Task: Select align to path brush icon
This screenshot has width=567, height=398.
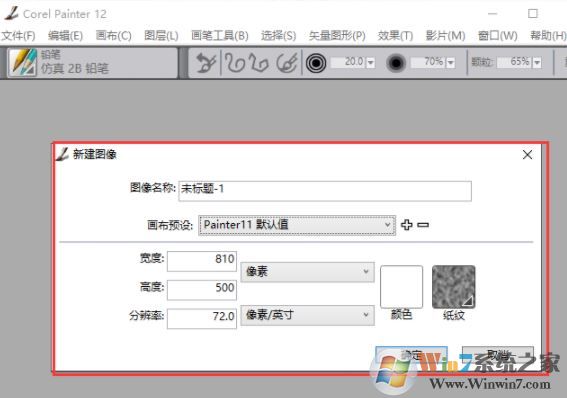Action: click(287, 63)
